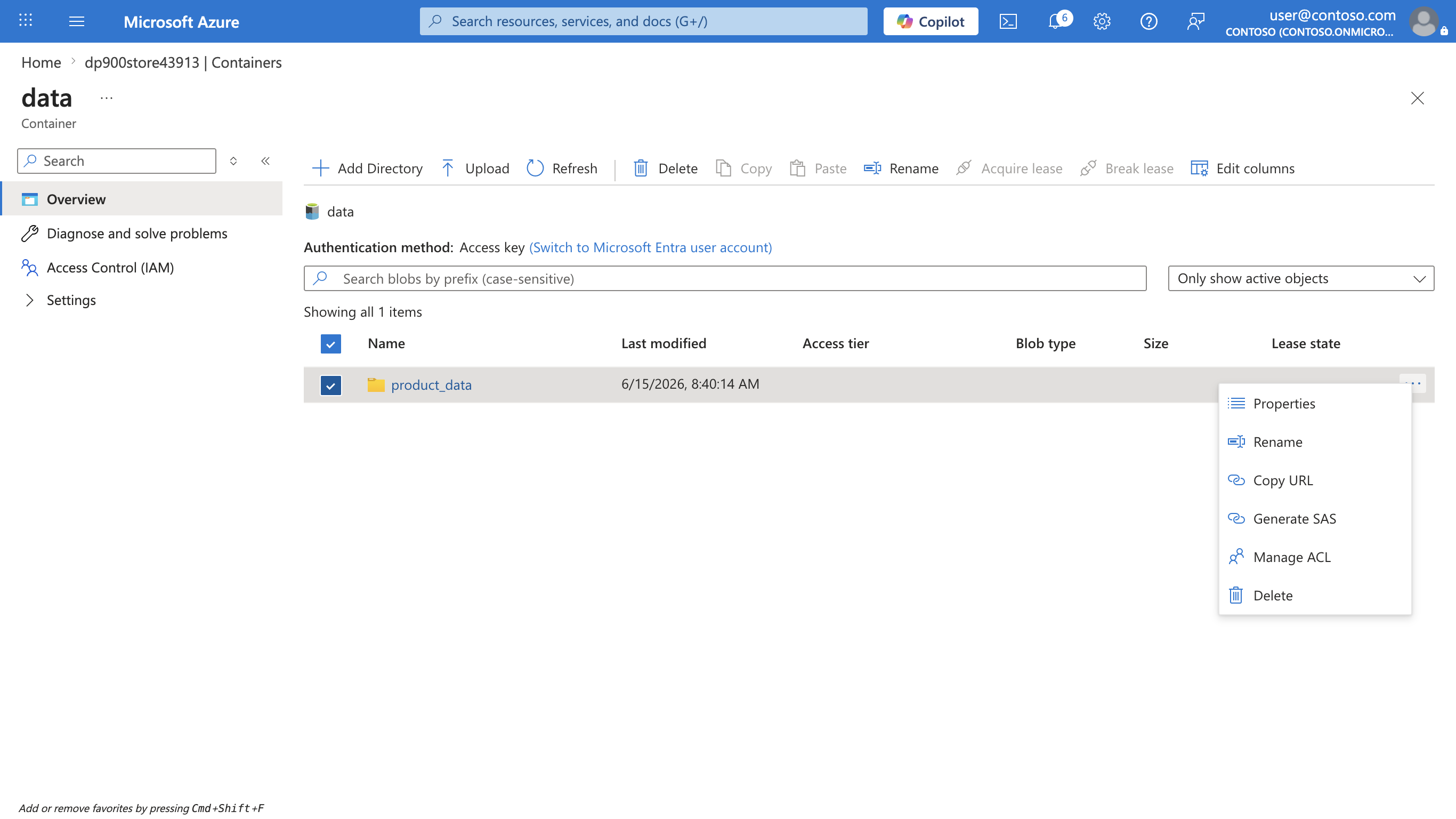Click Delete in the top toolbar

[x=665, y=168]
